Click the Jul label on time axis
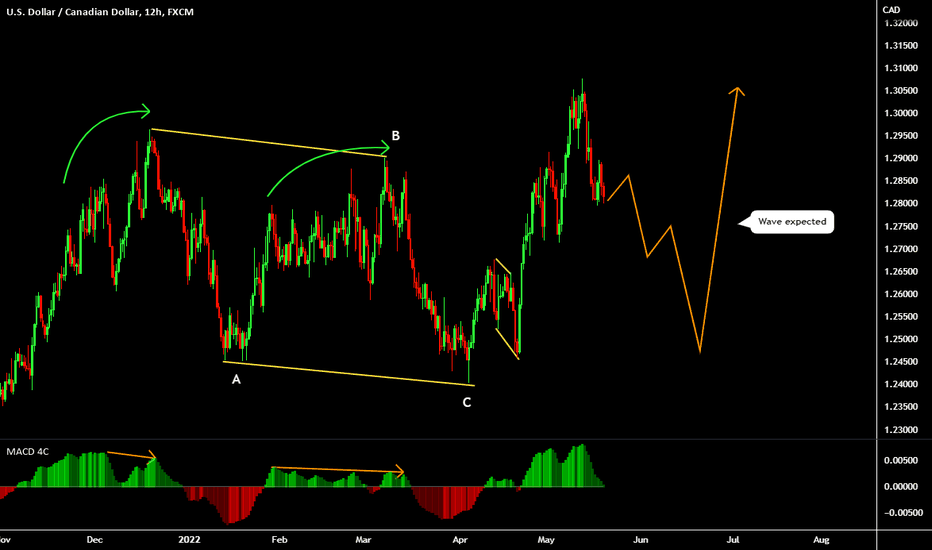 (733, 540)
